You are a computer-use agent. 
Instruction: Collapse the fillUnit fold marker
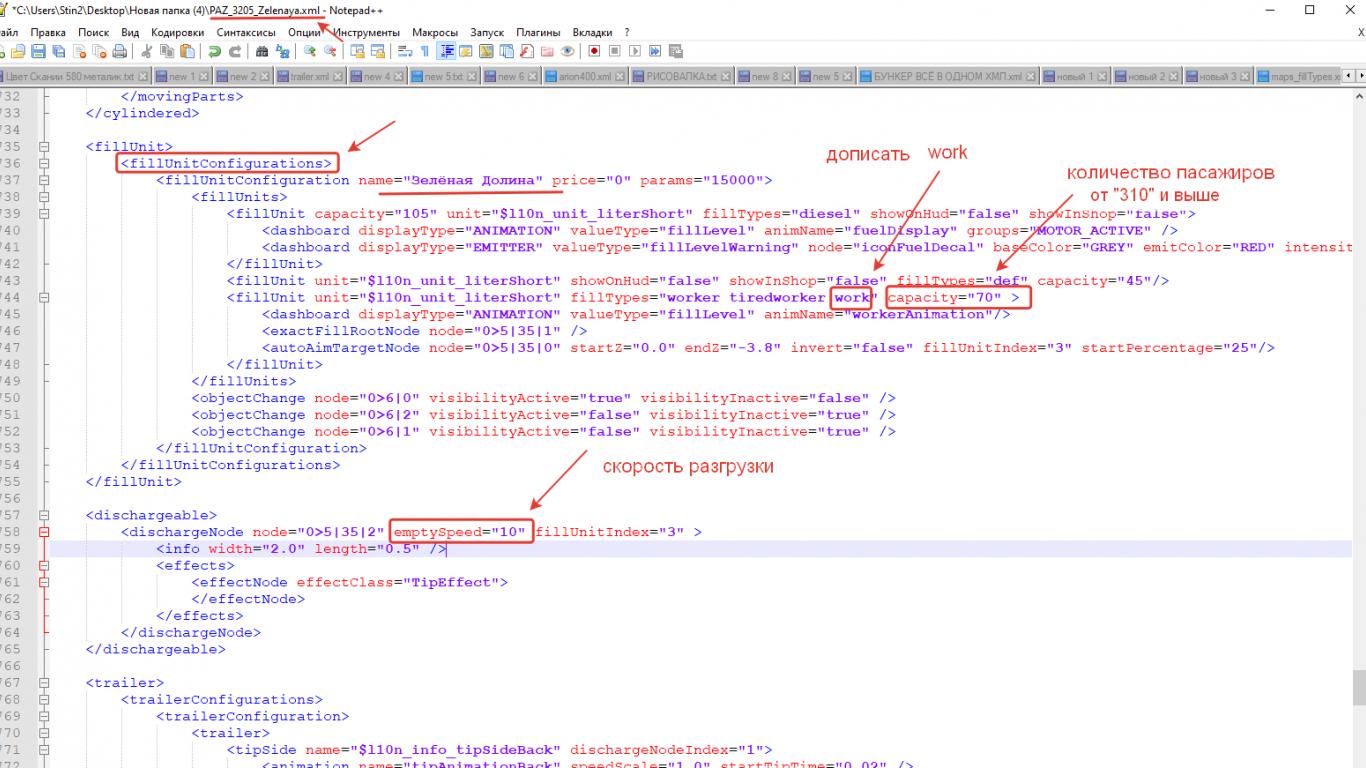(43, 147)
